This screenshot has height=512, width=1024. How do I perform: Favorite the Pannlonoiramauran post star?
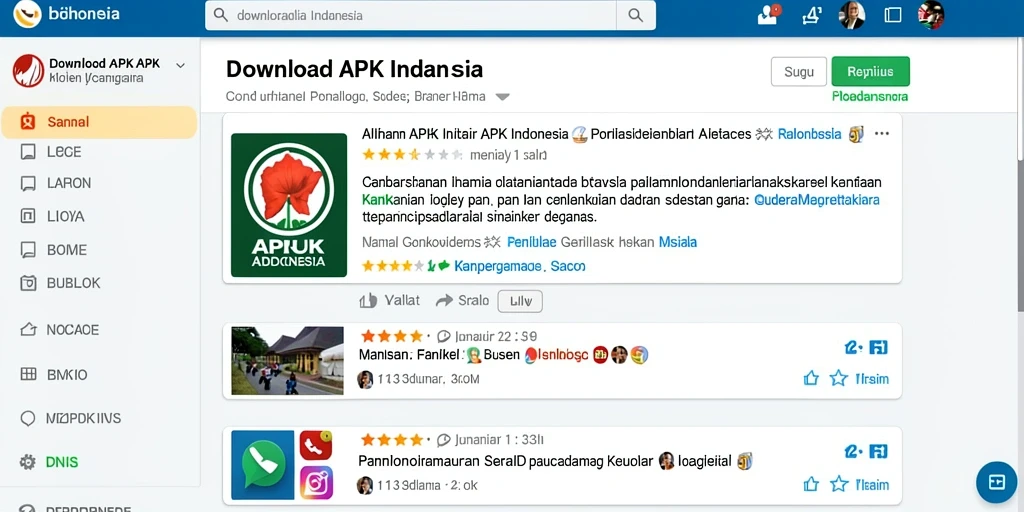pyautogui.click(x=839, y=484)
